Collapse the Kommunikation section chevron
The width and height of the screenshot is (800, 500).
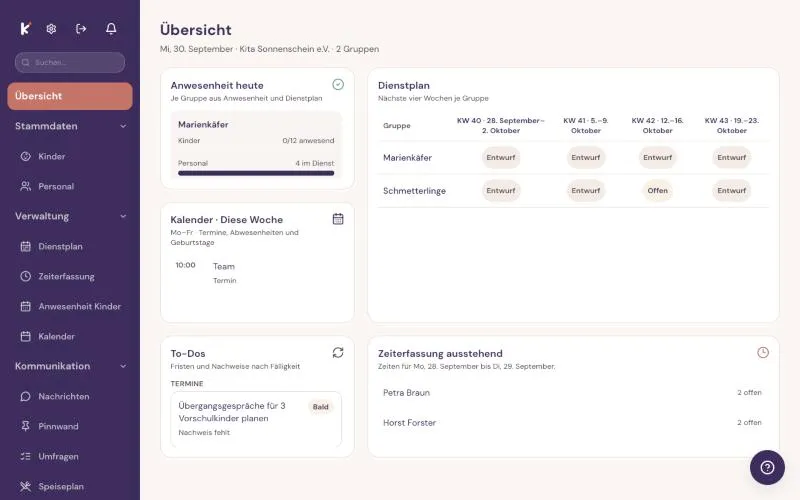[x=123, y=366]
